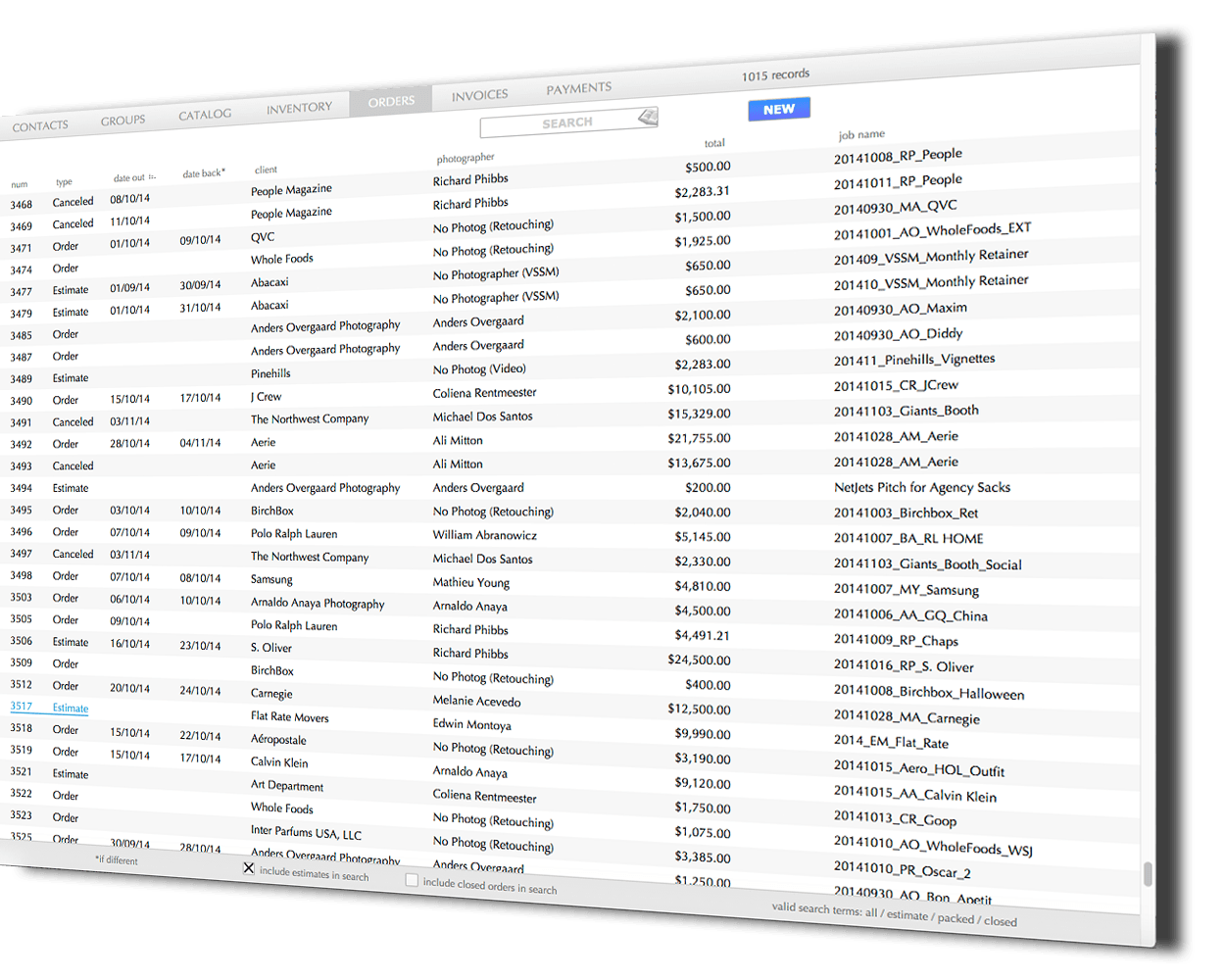1225x980 pixels.
Task: Open job 20141007_MY_Samsung
Action: pos(906,589)
